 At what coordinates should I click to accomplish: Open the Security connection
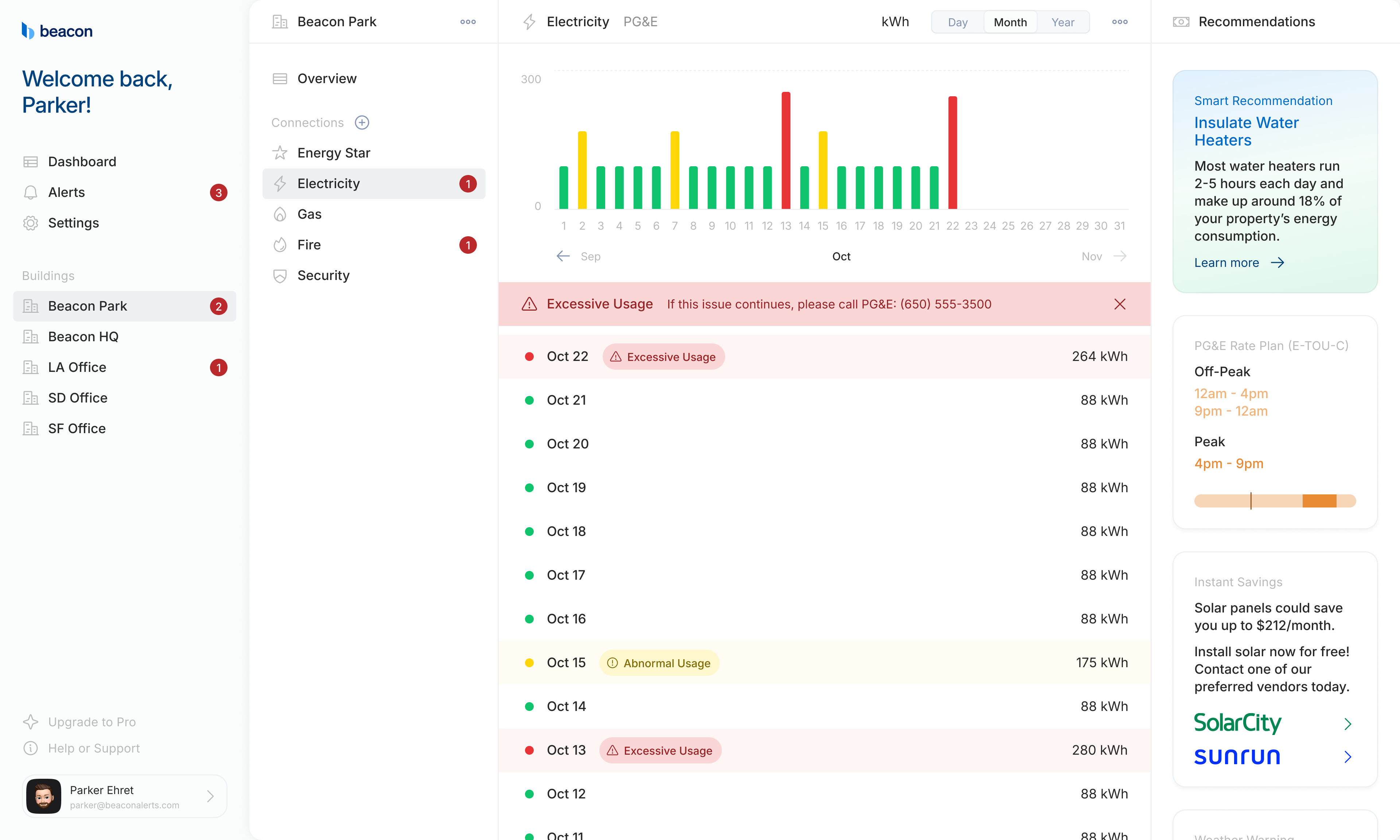[x=373, y=276]
